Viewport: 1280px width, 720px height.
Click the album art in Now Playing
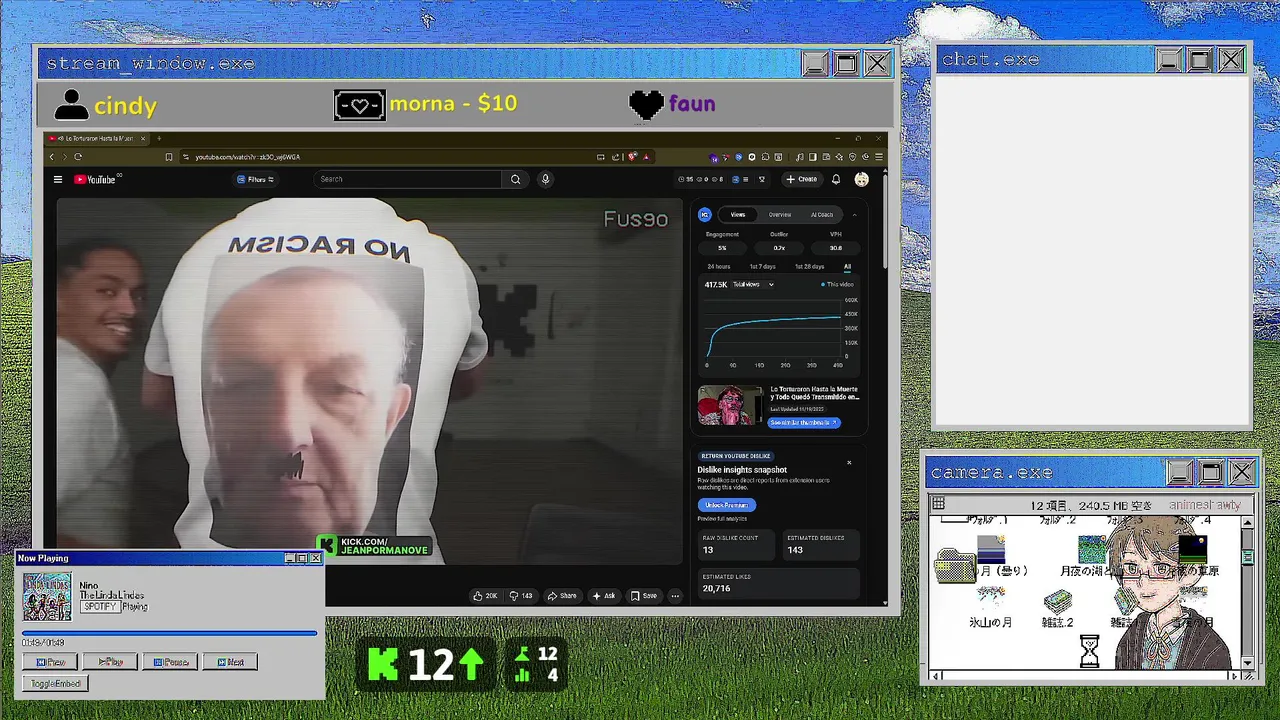pyautogui.click(x=47, y=597)
